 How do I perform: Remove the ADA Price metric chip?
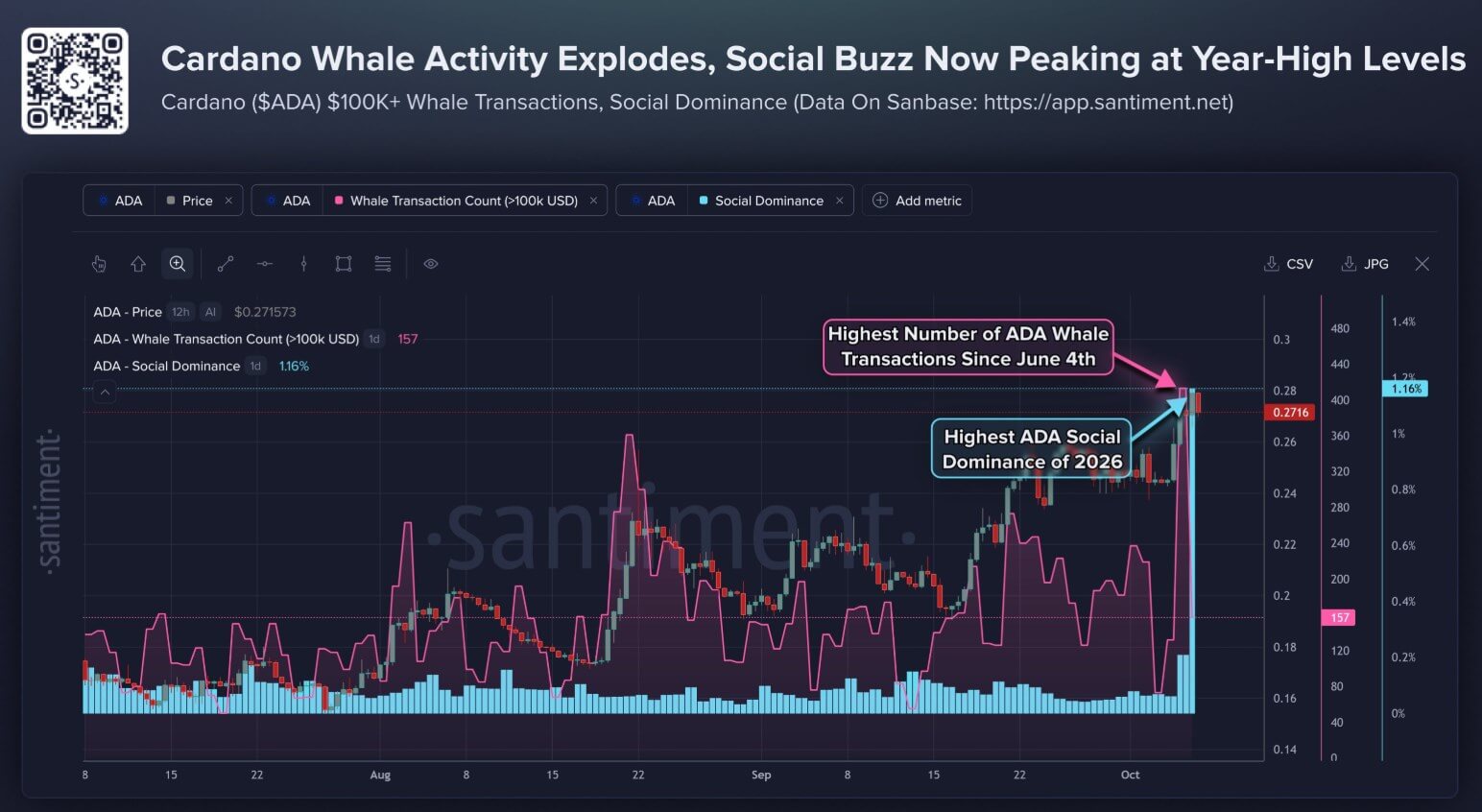point(228,201)
